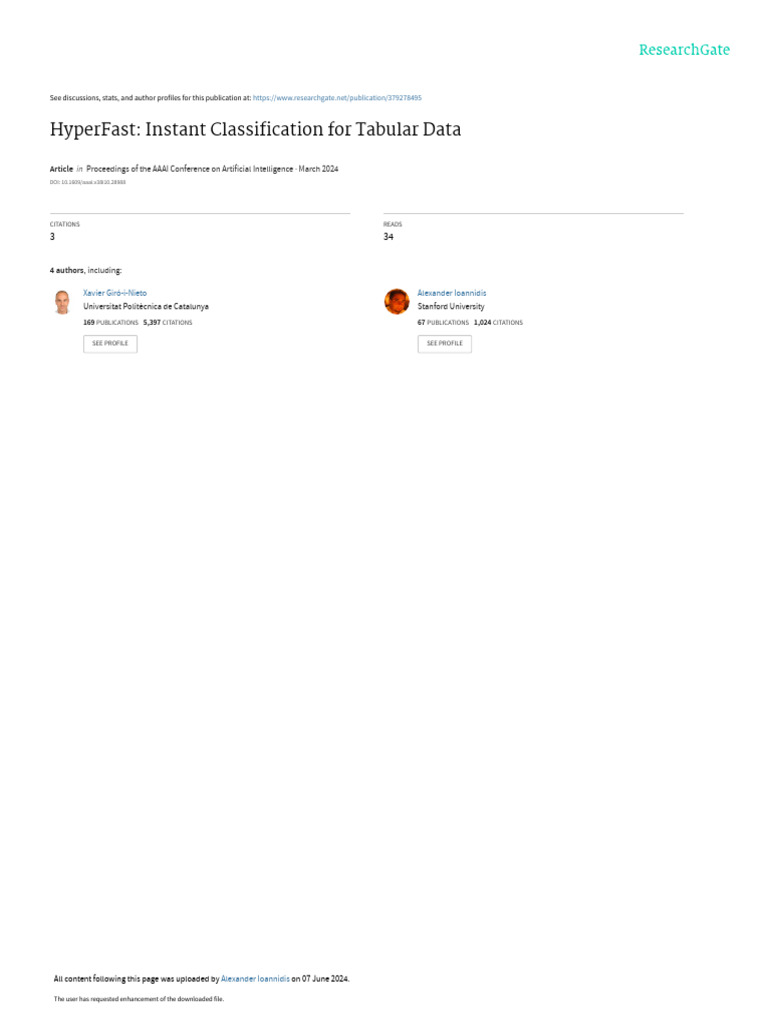Click See Profile under Xavier Giró-i-Nieto
The image size is (768, 1024).
point(110,344)
